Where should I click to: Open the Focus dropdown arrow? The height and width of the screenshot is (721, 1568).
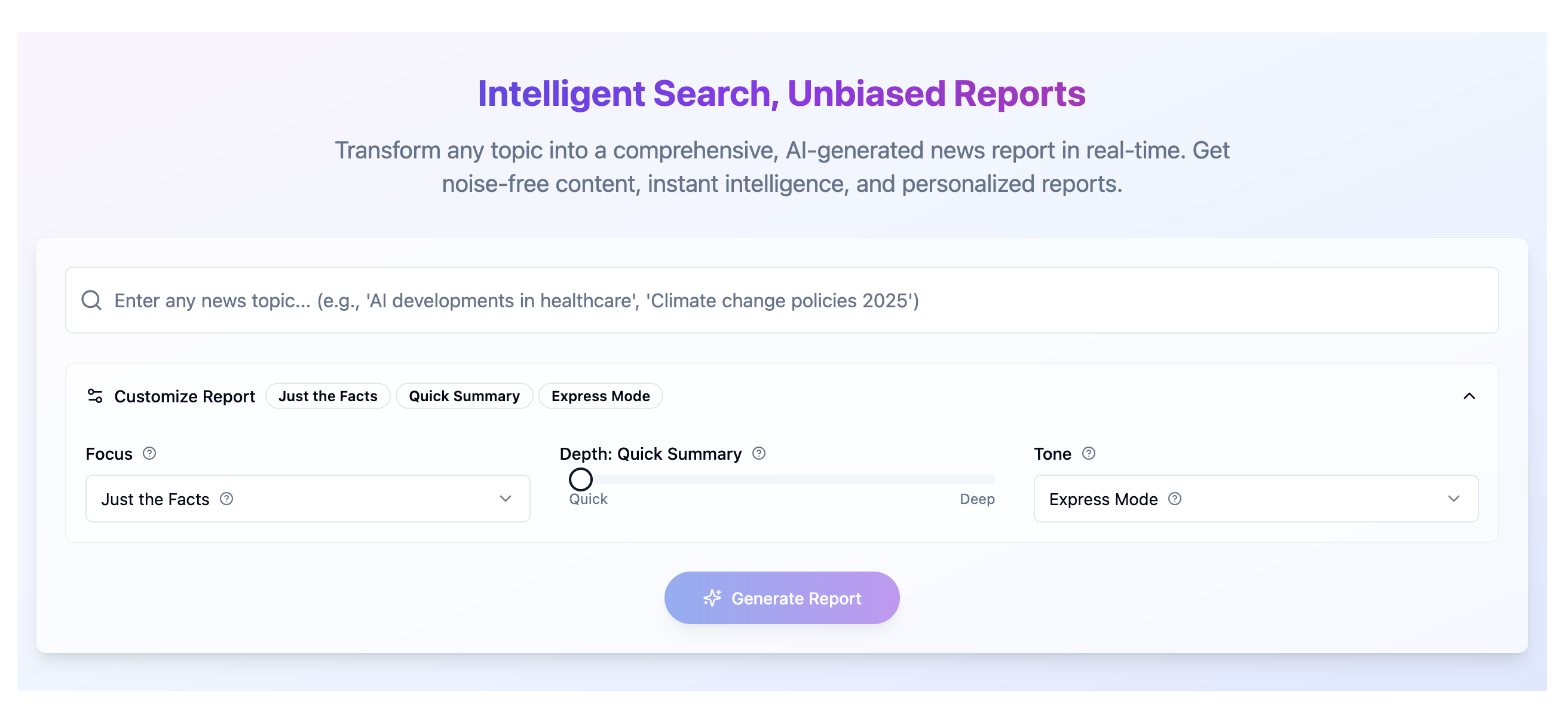click(x=505, y=499)
